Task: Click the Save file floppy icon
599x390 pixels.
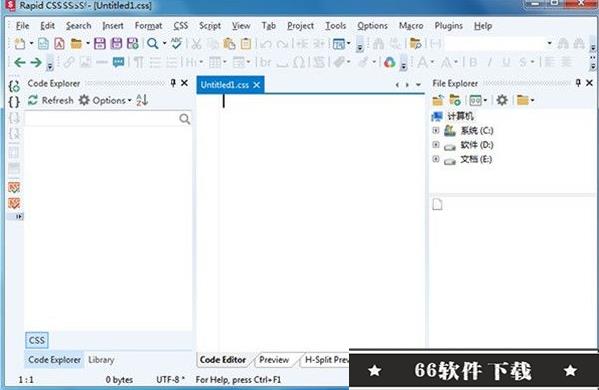Action: (x=100, y=44)
